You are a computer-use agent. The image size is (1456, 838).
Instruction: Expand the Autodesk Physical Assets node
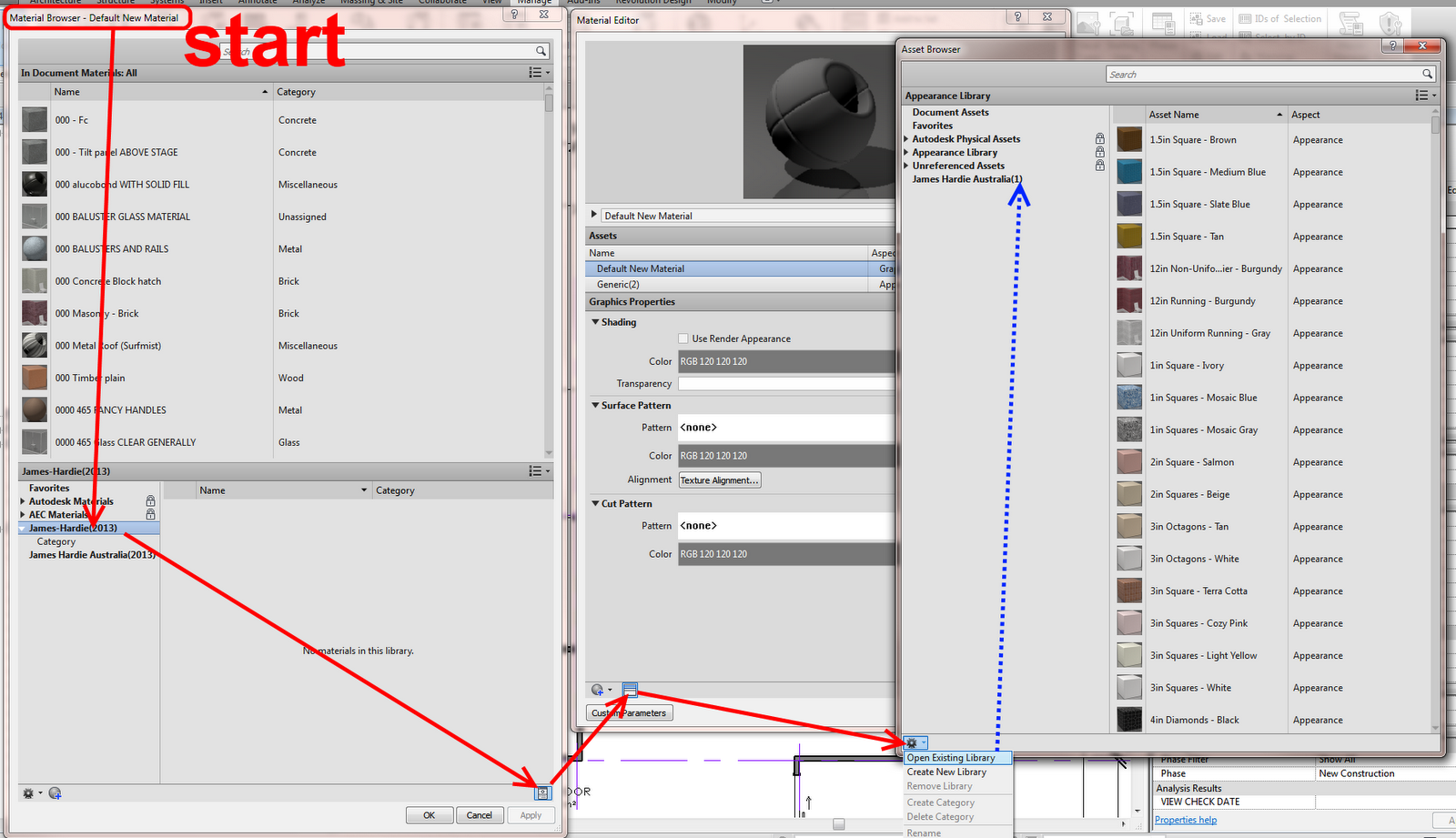906,139
